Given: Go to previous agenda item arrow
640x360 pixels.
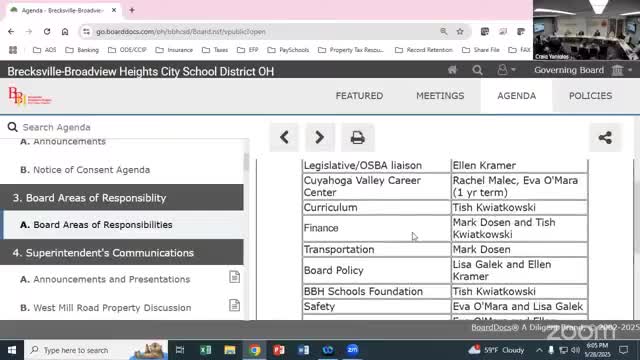Looking at the screenshot, I should [x=284, y=137].
